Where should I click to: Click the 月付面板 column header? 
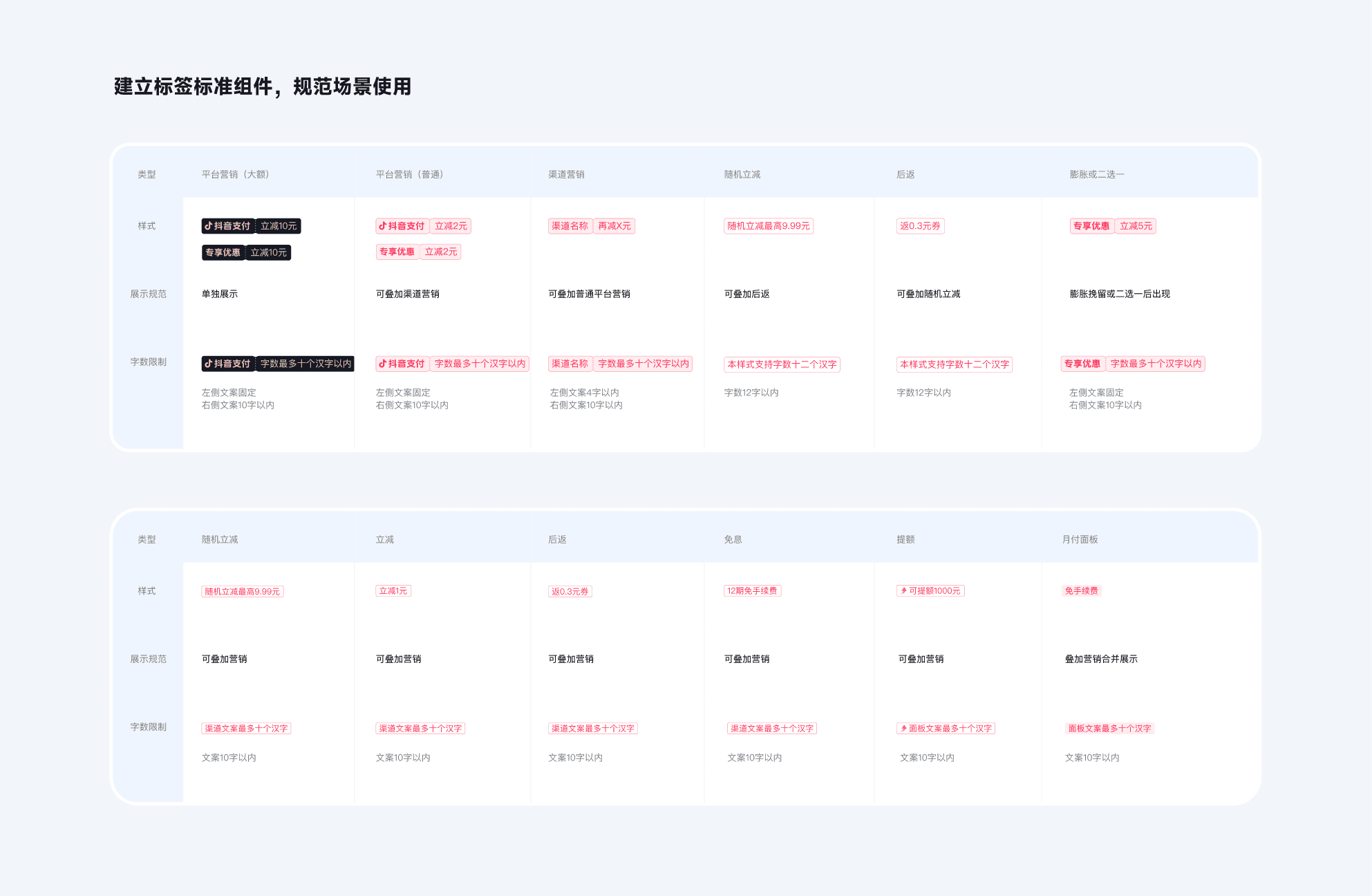click(1080, 539)
